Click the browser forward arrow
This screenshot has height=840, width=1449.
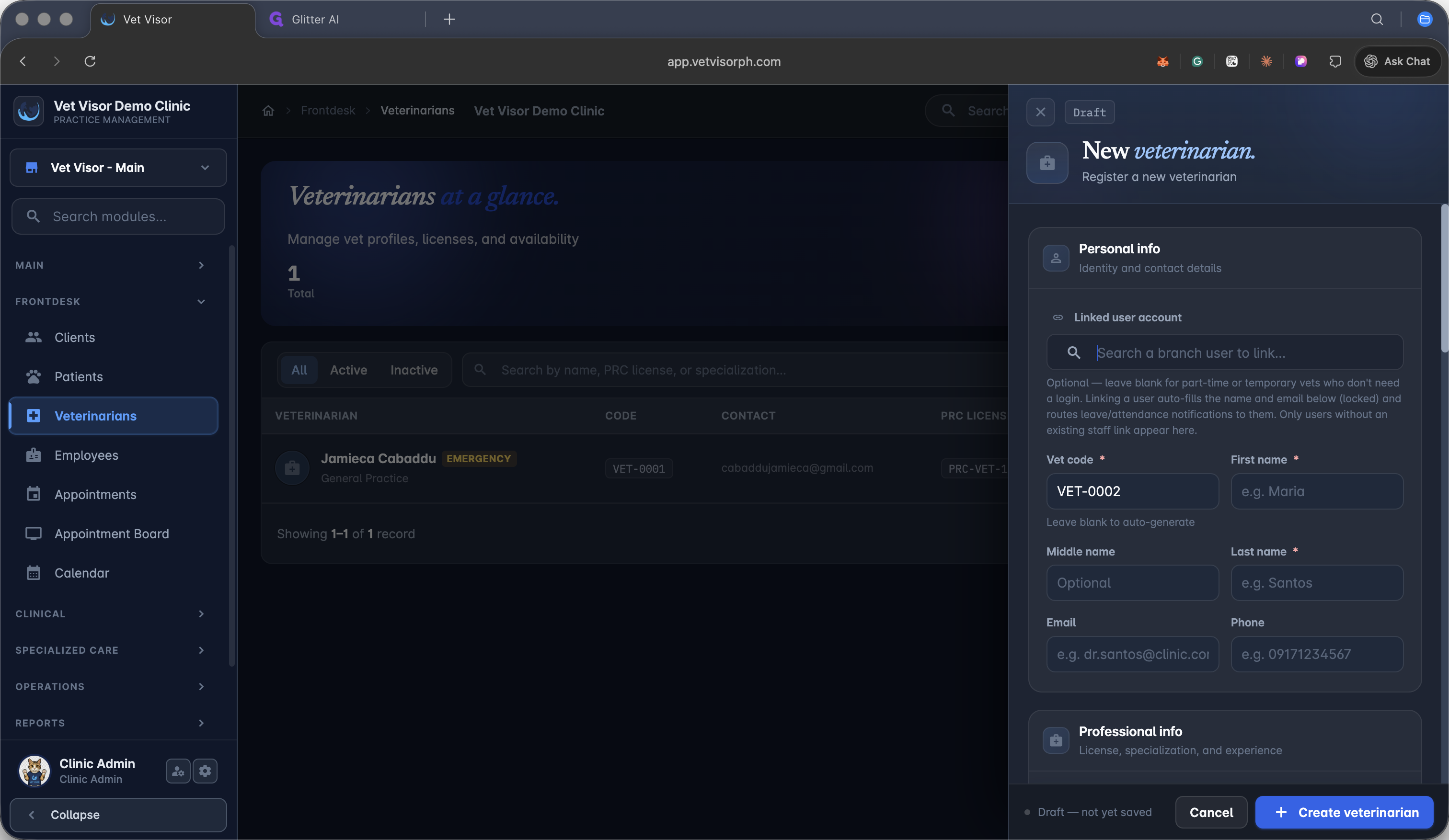click(57, 61)
